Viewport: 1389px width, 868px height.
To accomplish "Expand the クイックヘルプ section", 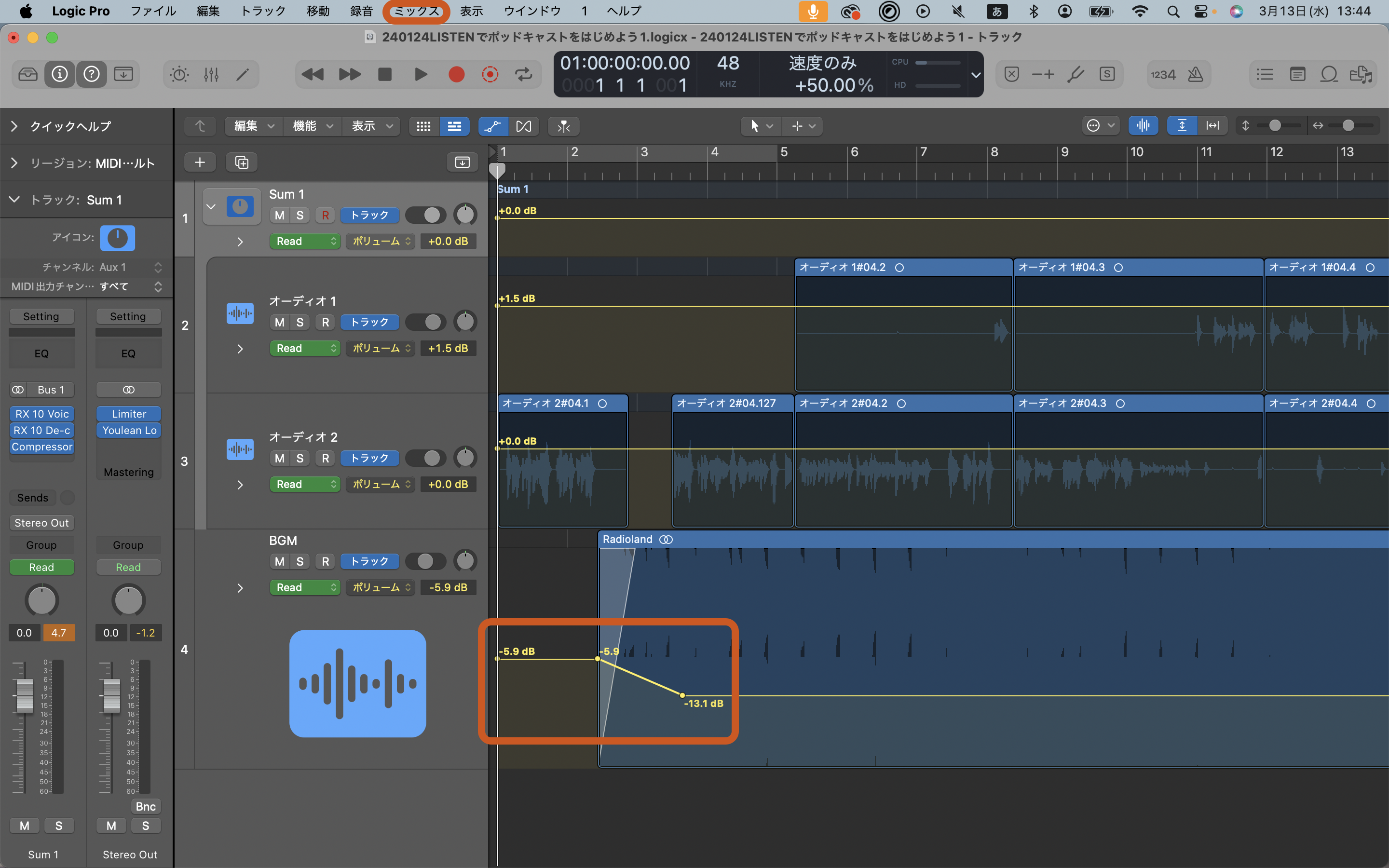I will point(14,126).
